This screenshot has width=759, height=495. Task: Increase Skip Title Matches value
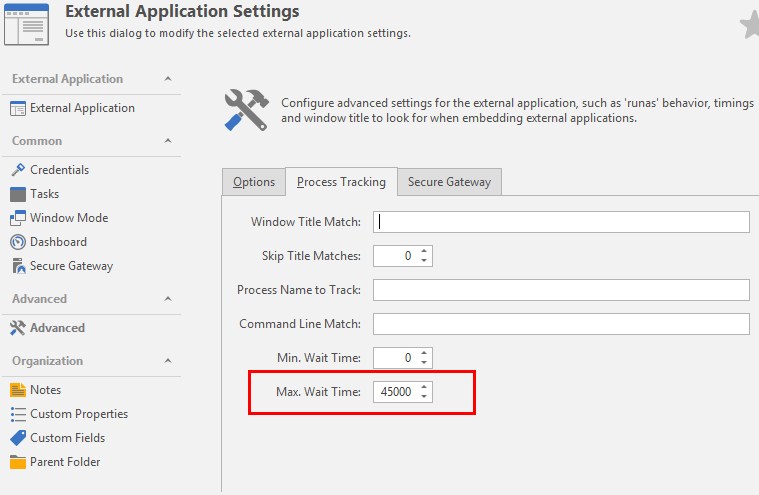[x=425, y=251]
